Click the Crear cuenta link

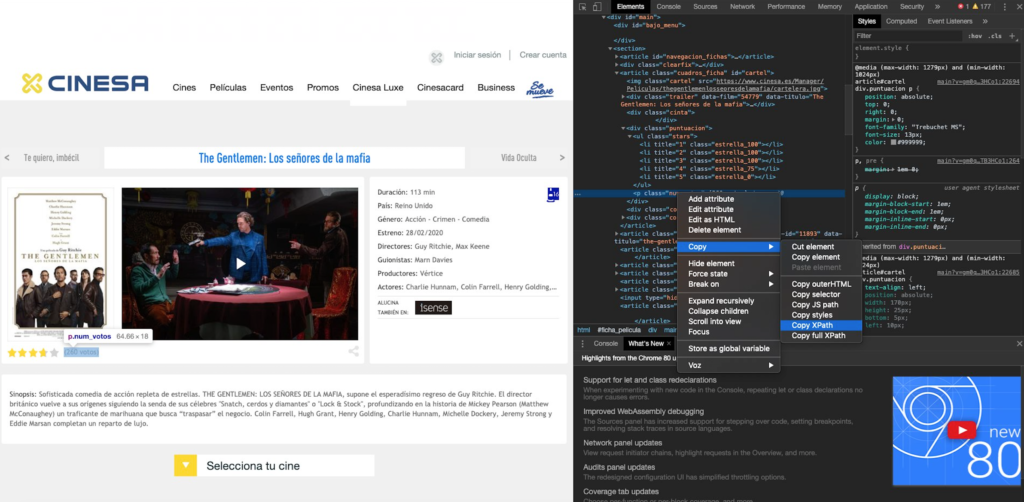543,55
